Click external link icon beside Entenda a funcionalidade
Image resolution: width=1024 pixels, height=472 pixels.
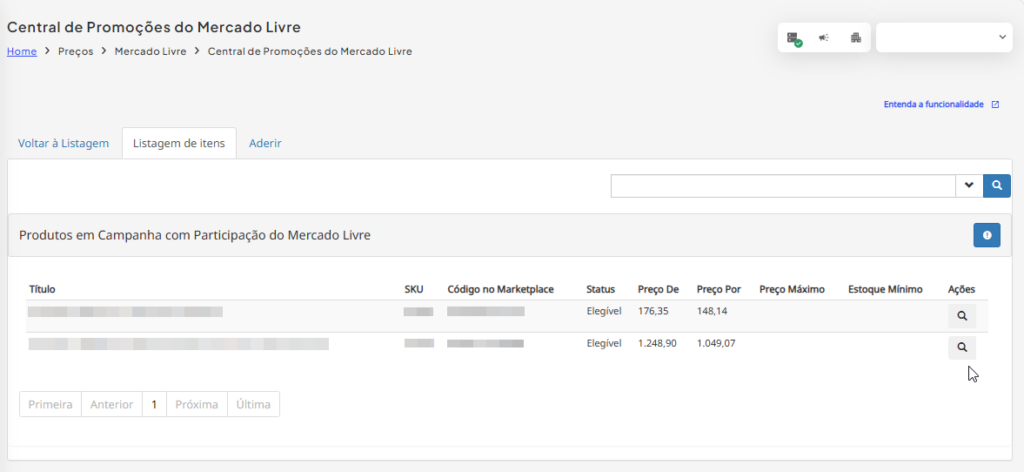(x=995, y=104)
